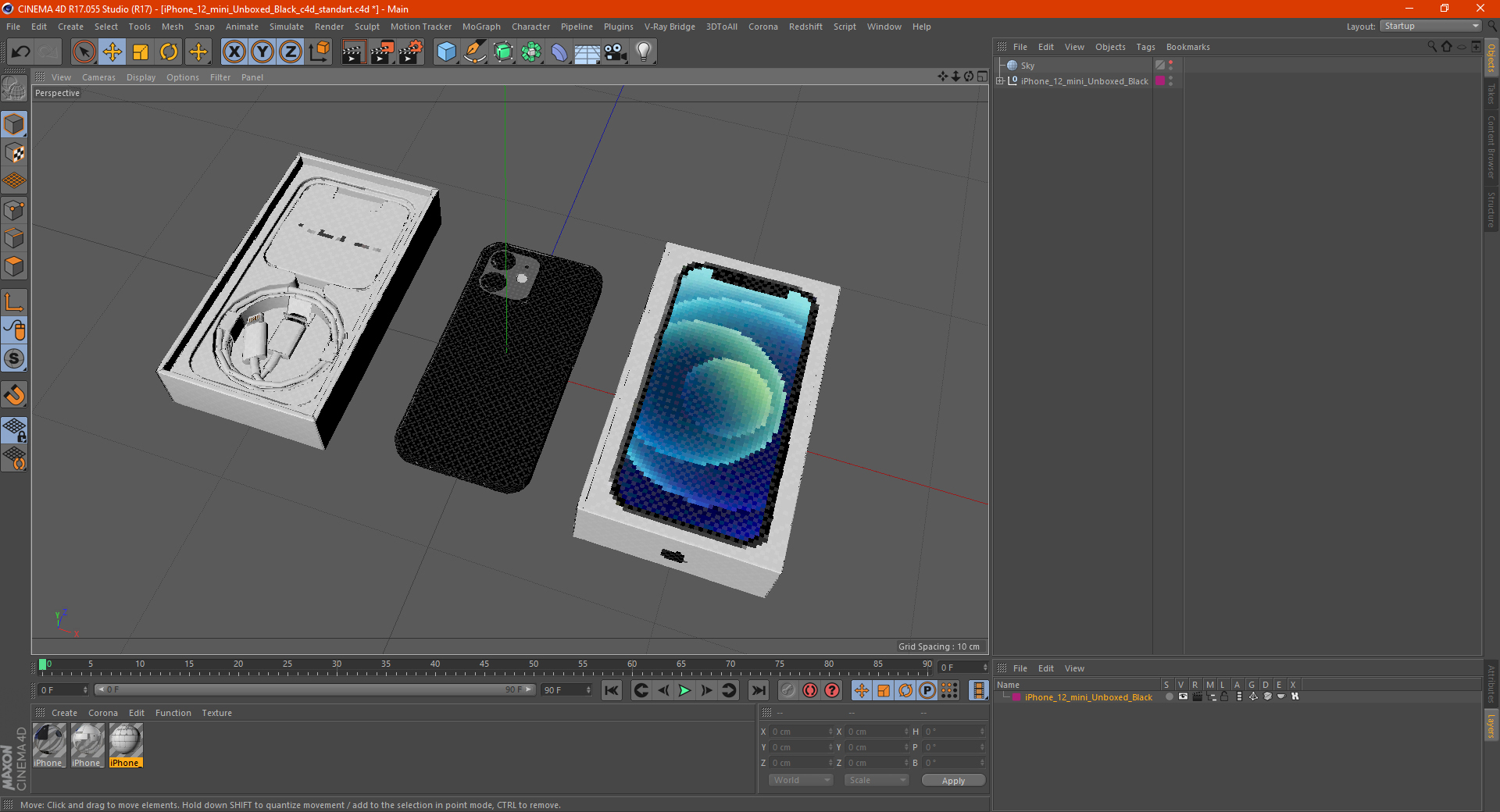Click the frame range slider bar
The height and width of the screenshot is (812, 1500).
tap(315, 689)
